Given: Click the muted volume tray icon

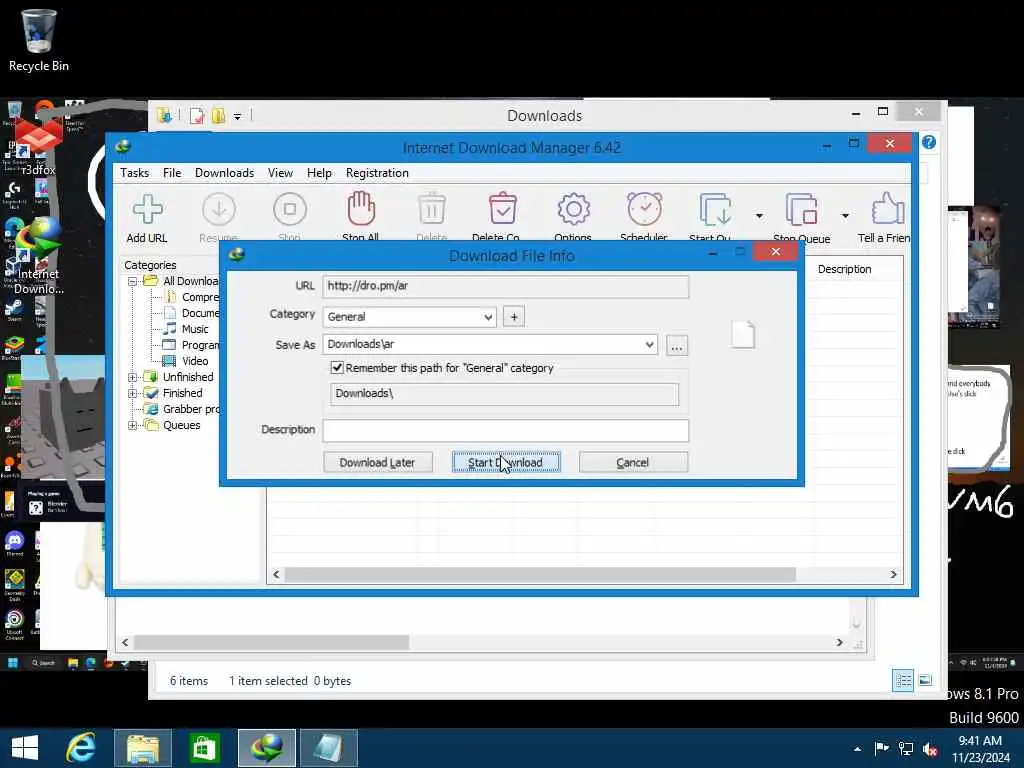Looking at the screenshot, I should click(931, 749).
